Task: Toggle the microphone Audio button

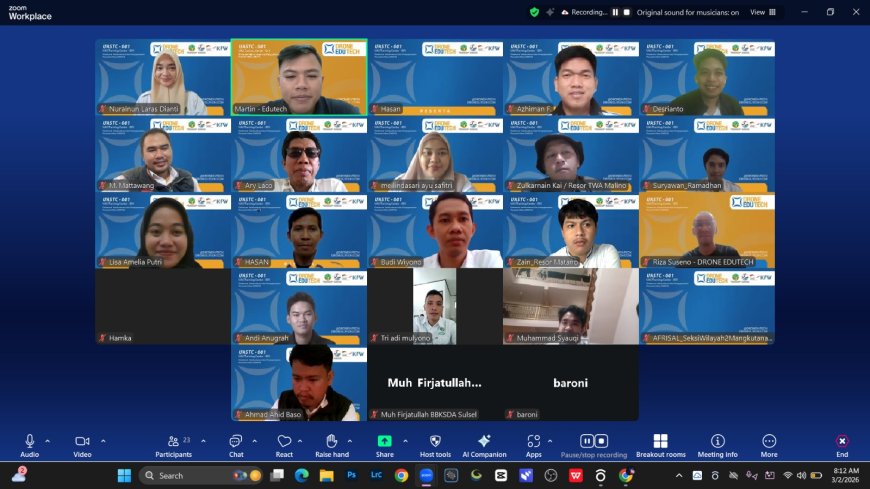Action: click(30, 442)
